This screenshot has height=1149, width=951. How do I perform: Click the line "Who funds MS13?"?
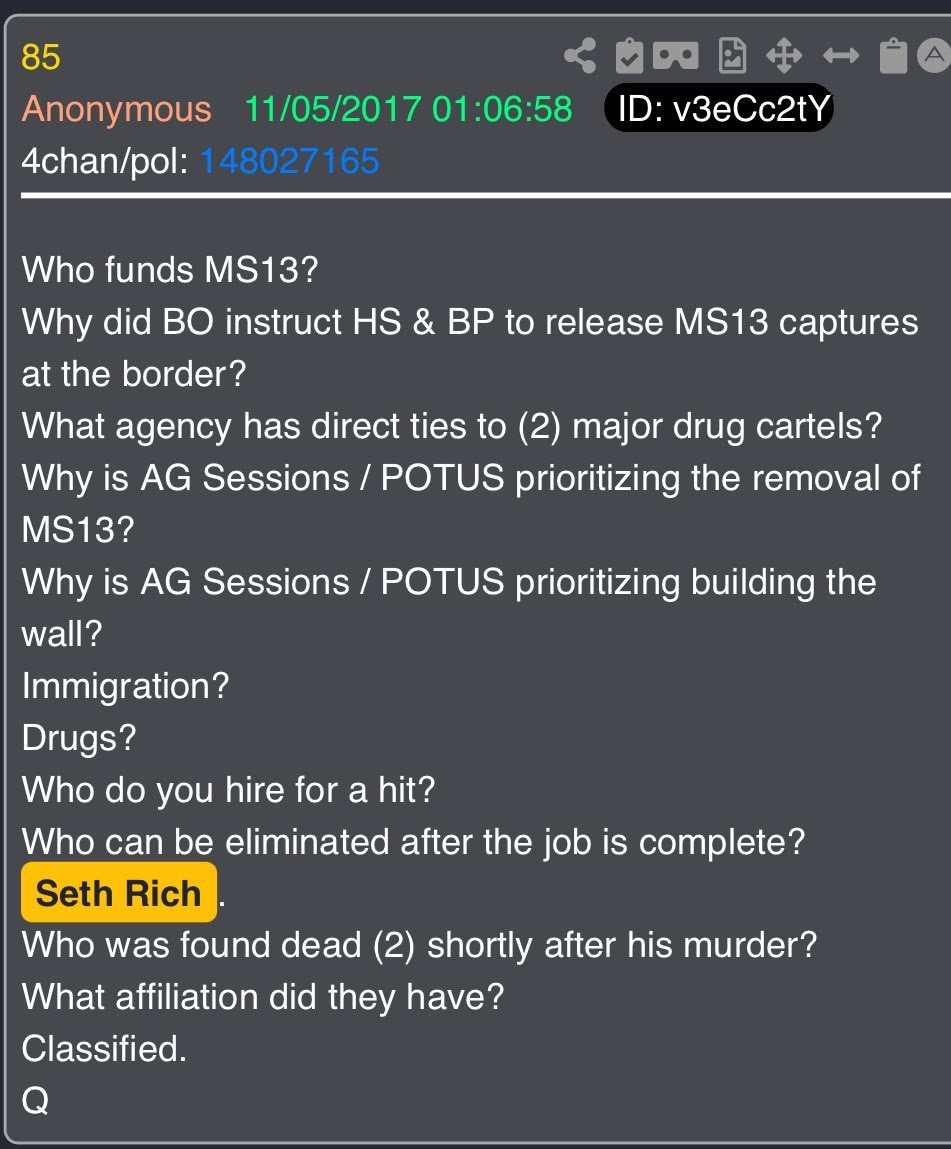point(170,270)
